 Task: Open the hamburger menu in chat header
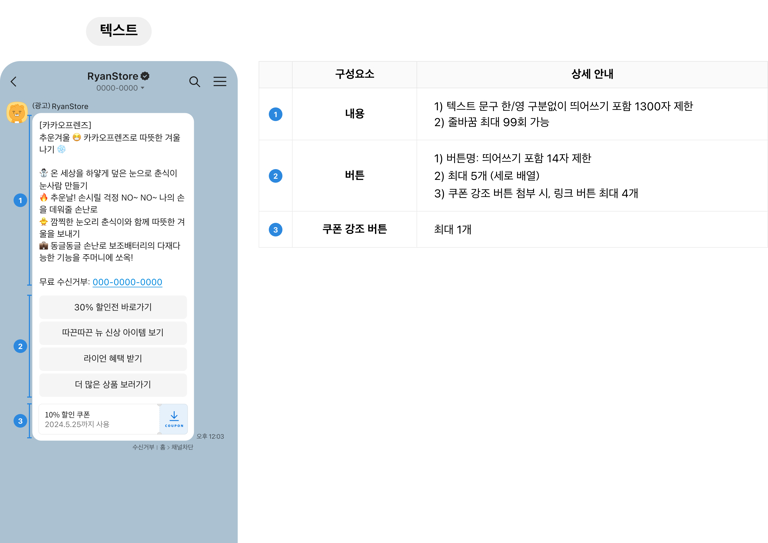(220, 82)
